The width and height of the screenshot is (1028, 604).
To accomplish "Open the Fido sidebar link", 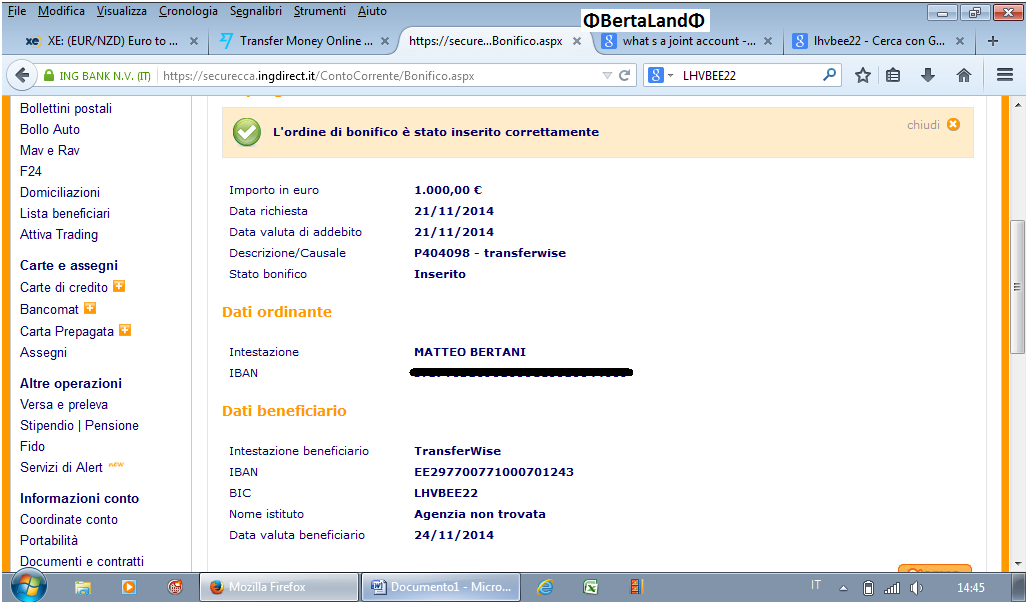I will (x=32, y=446).
